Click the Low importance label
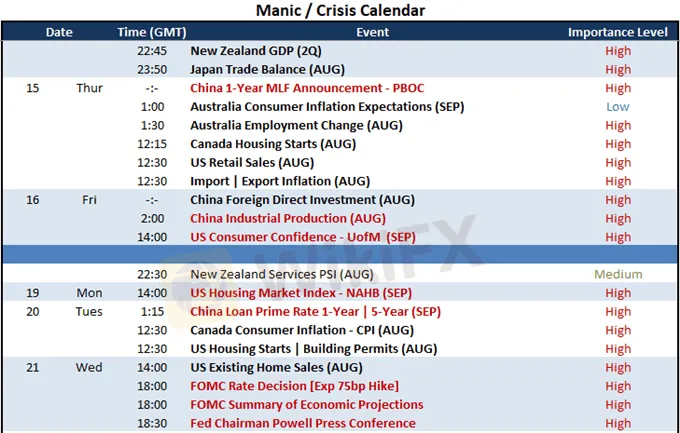This screenshot has width=680, height=433. pyautogui.click(x=618, y=107)
